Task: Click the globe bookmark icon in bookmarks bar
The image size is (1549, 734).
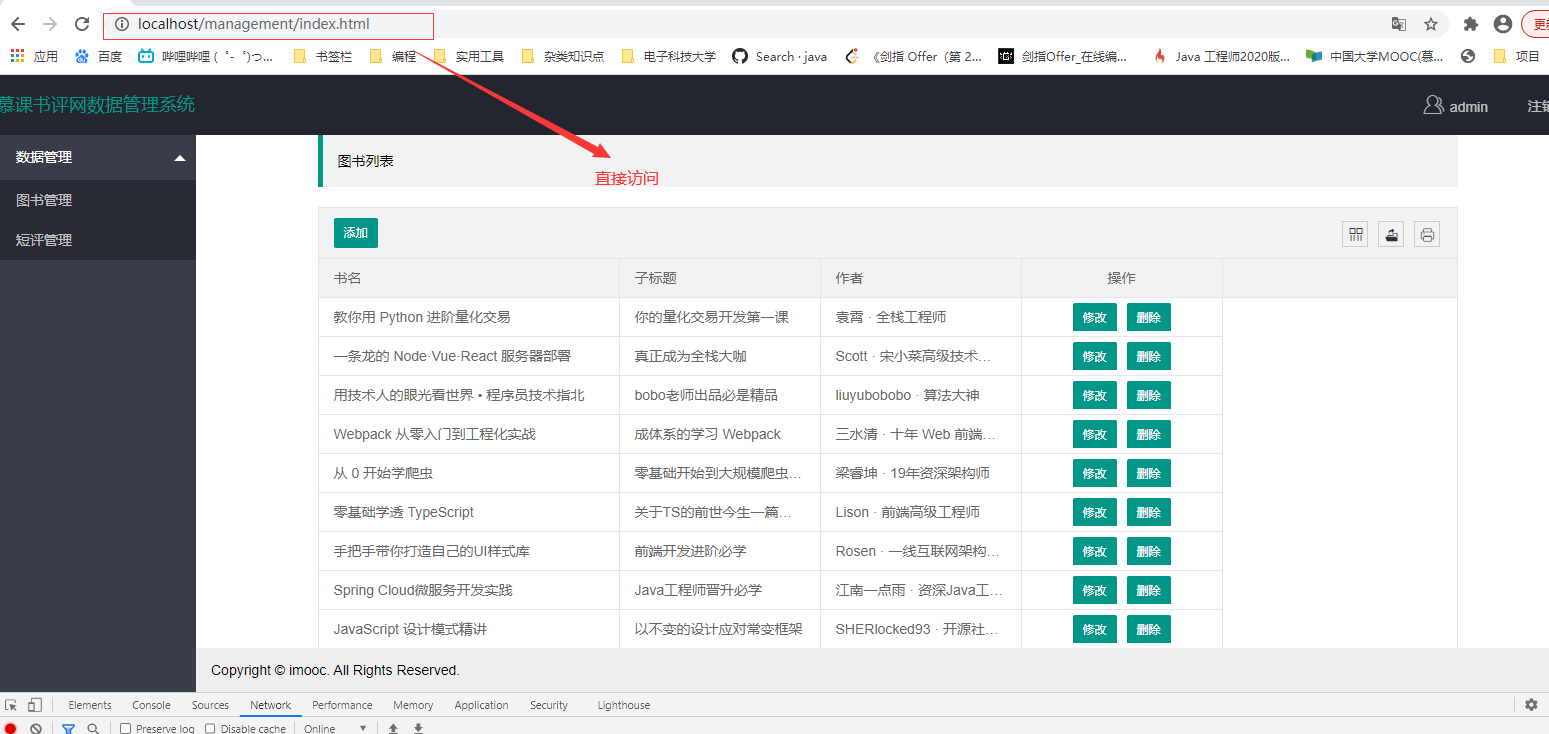Action: [1468, 56]
